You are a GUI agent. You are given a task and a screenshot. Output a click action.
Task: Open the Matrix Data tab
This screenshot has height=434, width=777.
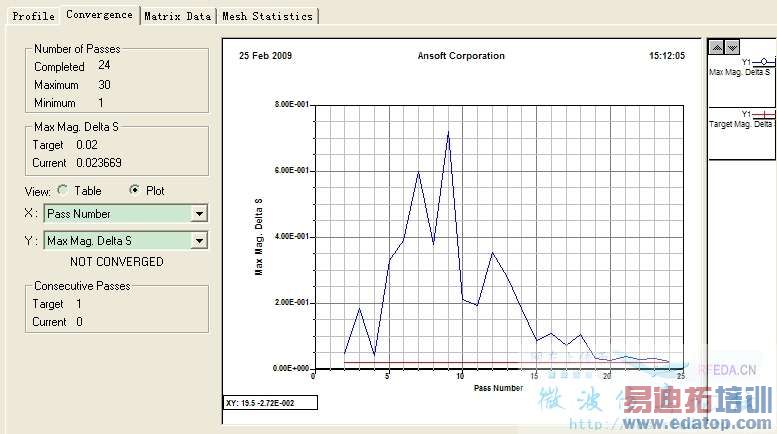click(178, 16)
